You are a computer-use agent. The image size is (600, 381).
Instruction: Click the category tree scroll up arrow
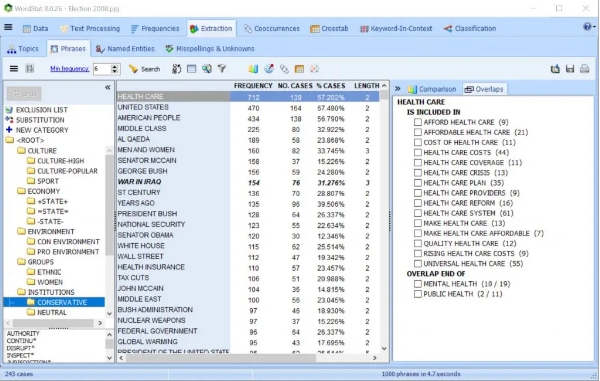coord(109,151)
